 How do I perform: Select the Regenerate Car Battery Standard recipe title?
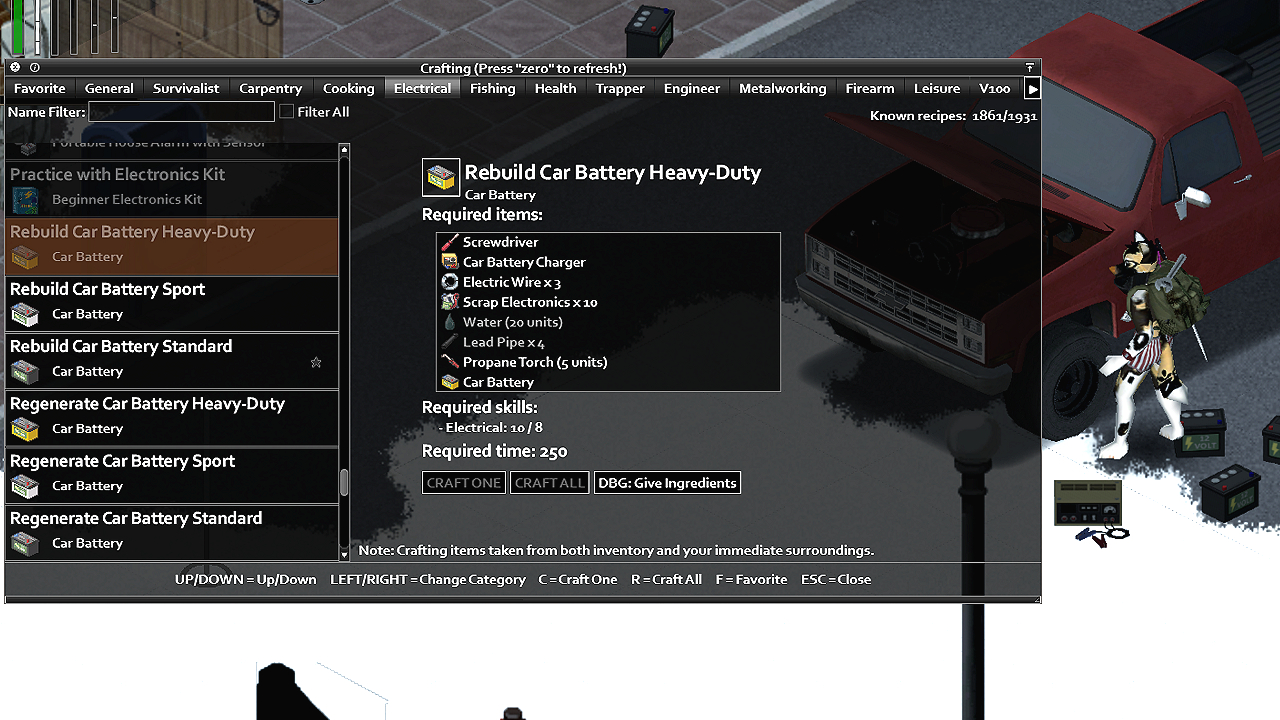[x=136, y=518]
